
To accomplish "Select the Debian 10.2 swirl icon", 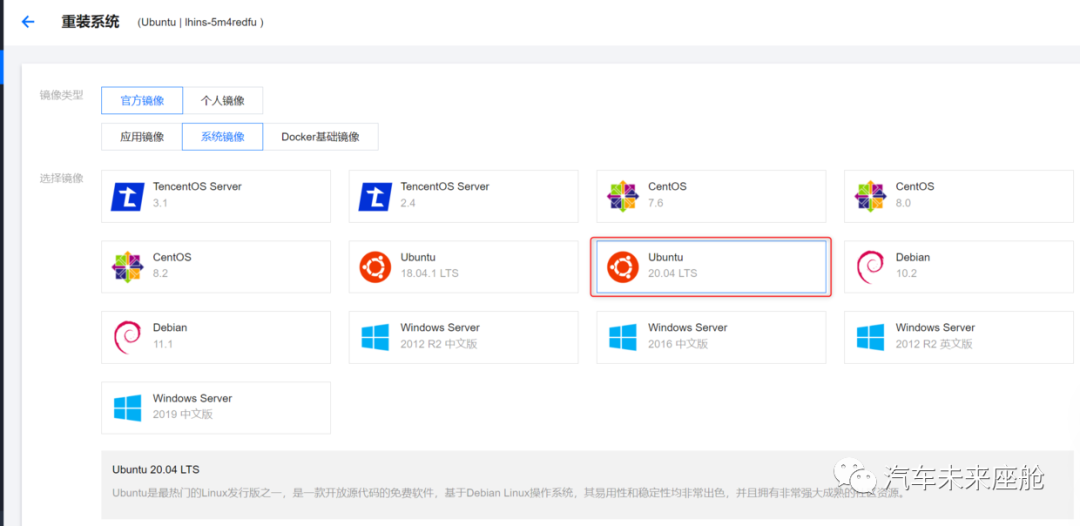I will [x=870, y=266].
